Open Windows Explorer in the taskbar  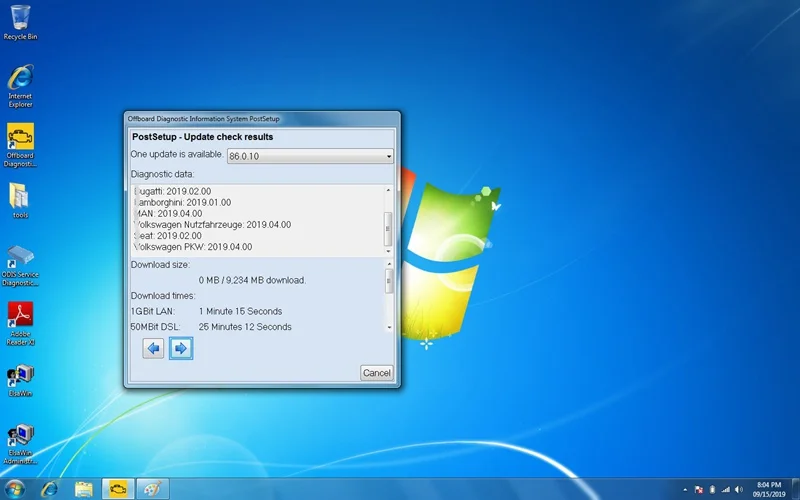pos(84,489)
